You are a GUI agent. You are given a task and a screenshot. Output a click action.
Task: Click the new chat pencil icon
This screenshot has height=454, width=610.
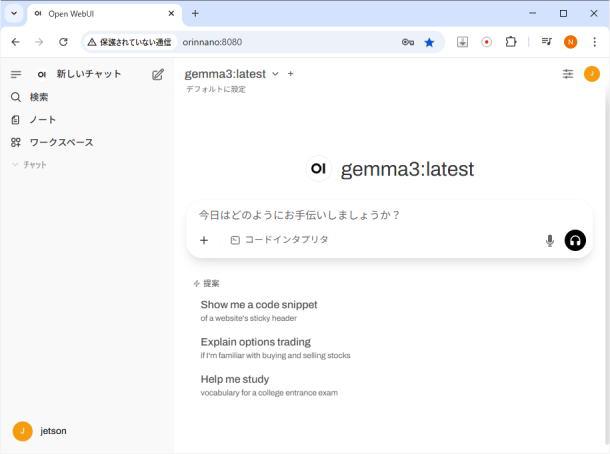158,74
